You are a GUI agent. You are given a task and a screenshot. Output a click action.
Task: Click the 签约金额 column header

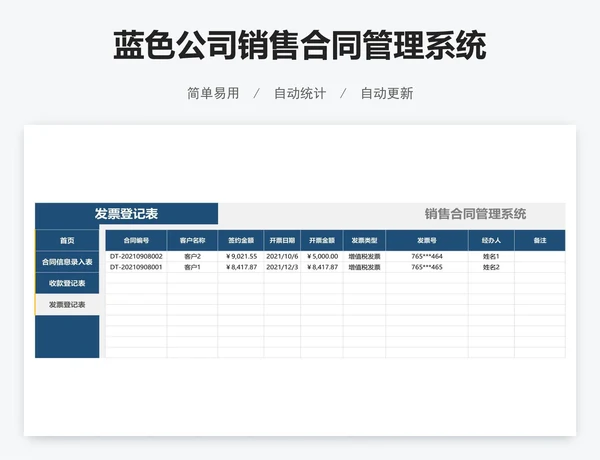coord(241,240)
